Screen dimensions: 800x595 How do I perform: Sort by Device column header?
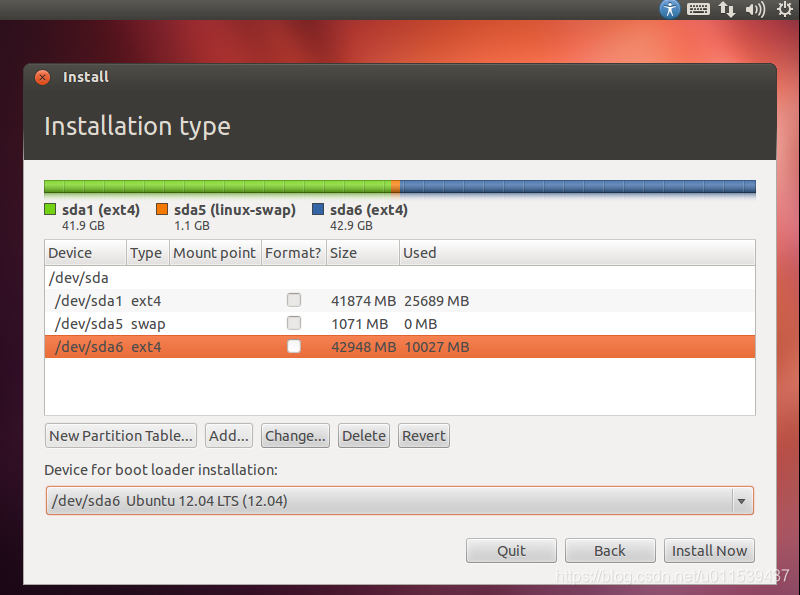point(85,253)
